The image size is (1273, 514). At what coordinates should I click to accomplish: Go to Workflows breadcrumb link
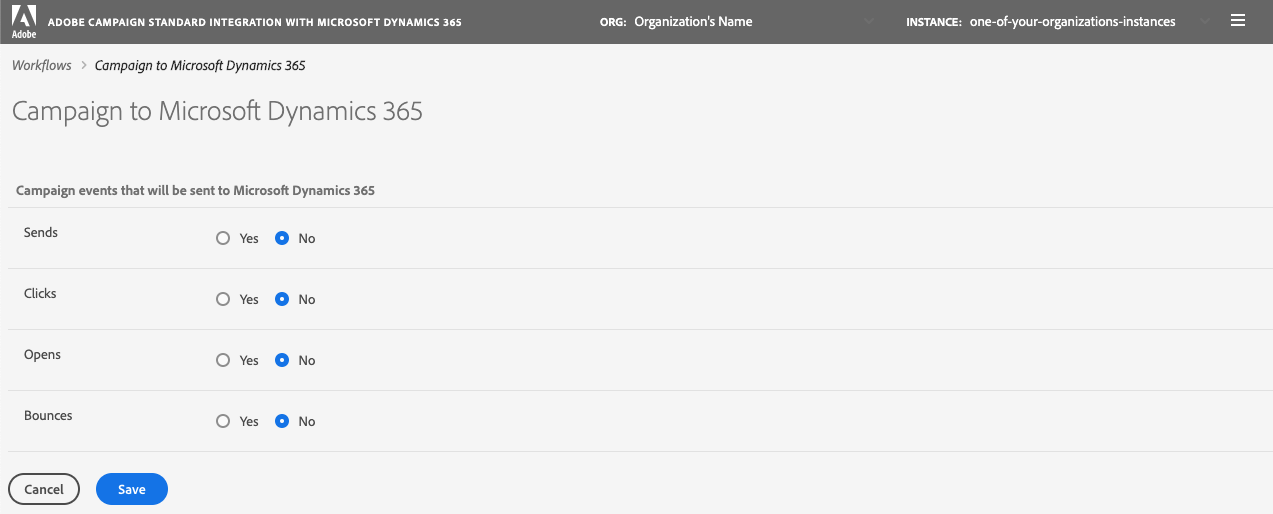(x=42, y=66)
